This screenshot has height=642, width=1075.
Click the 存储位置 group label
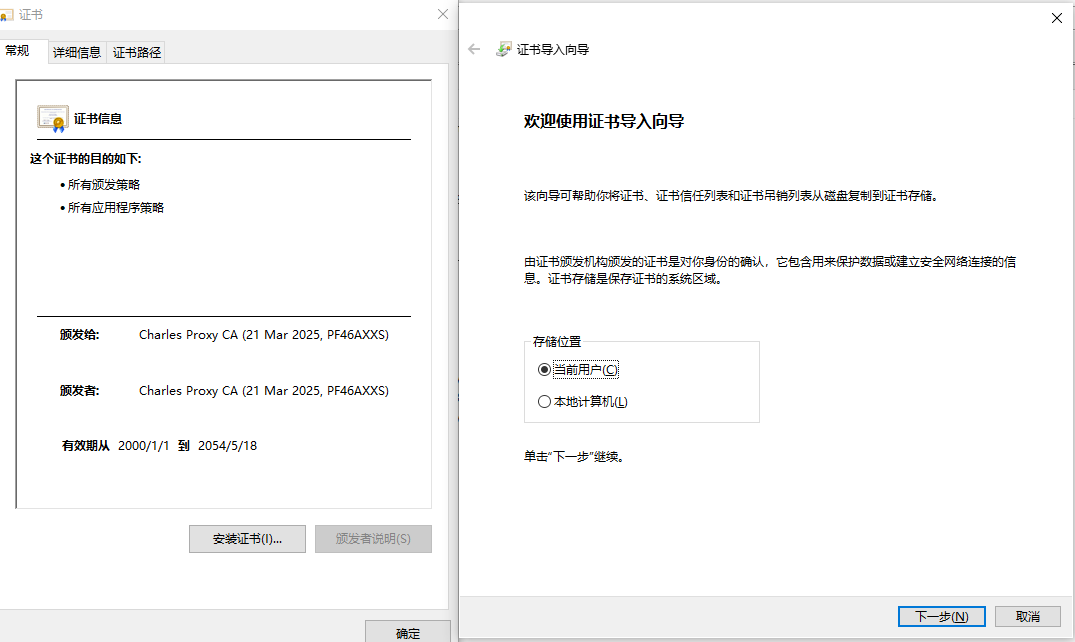click(557, 342)
